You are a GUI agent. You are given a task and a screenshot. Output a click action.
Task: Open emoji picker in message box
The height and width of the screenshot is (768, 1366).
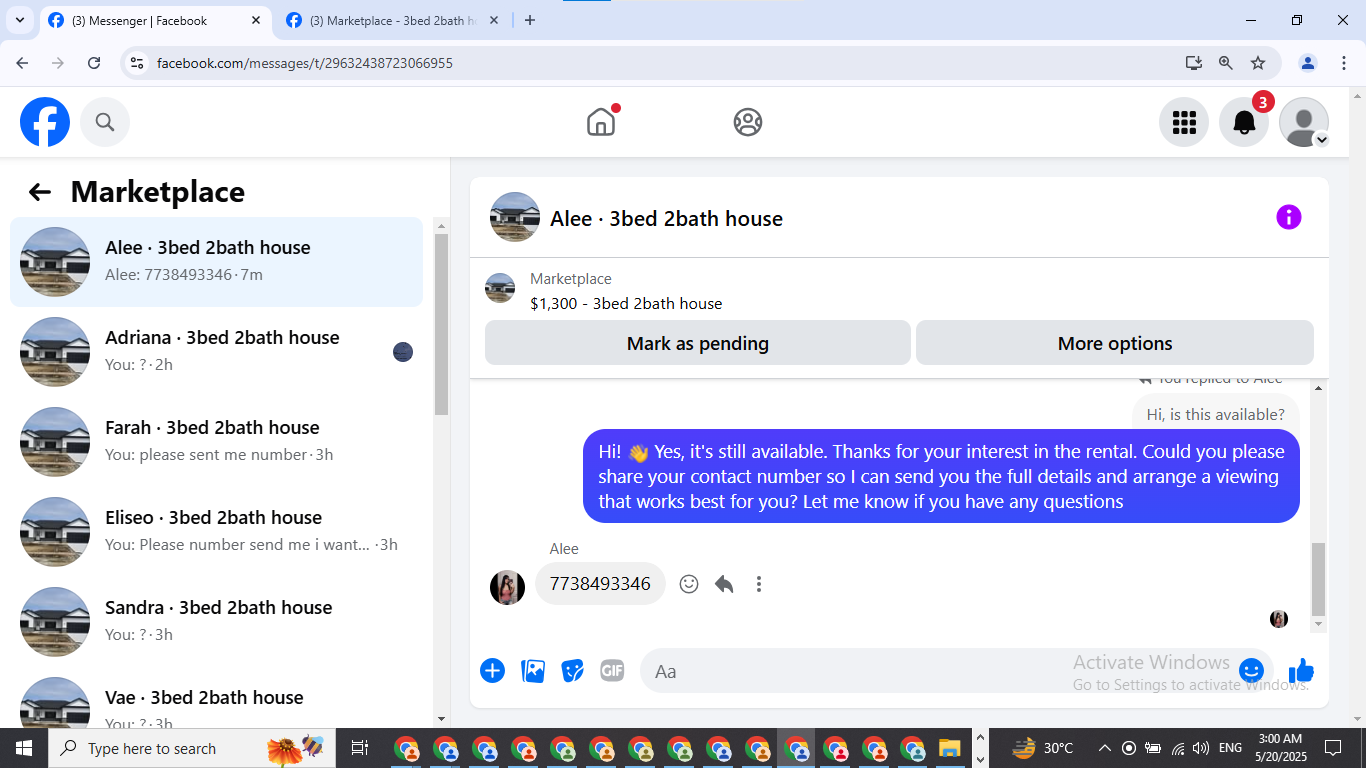[x=1251, y=671]
